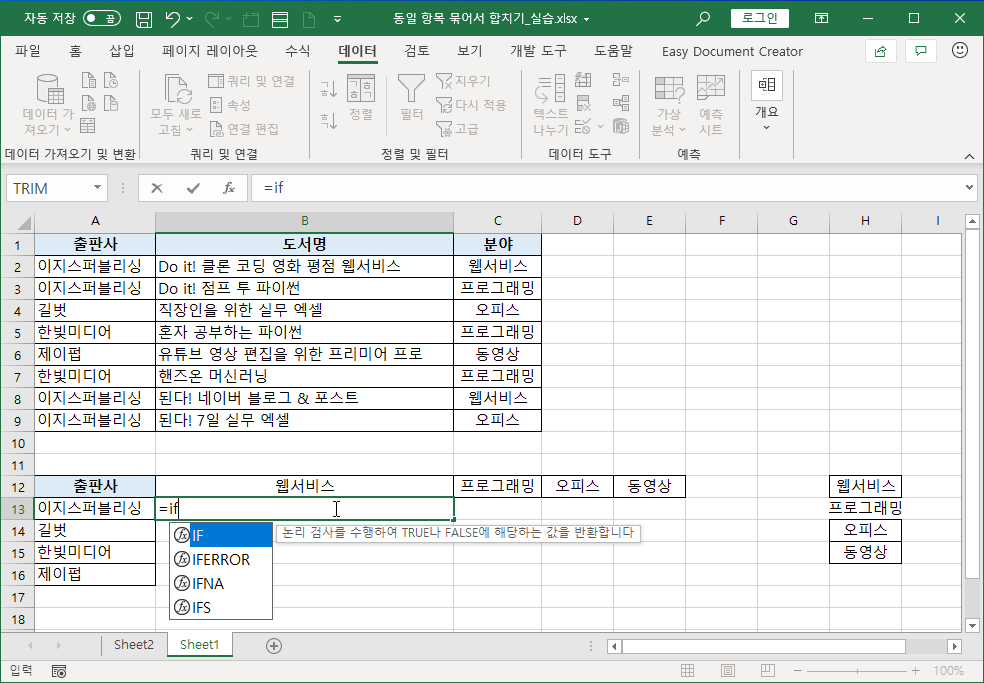The height and width of the screenshot is (683, 984).
Task: Select the IFS function suggestion
Action: pos(221,607)
